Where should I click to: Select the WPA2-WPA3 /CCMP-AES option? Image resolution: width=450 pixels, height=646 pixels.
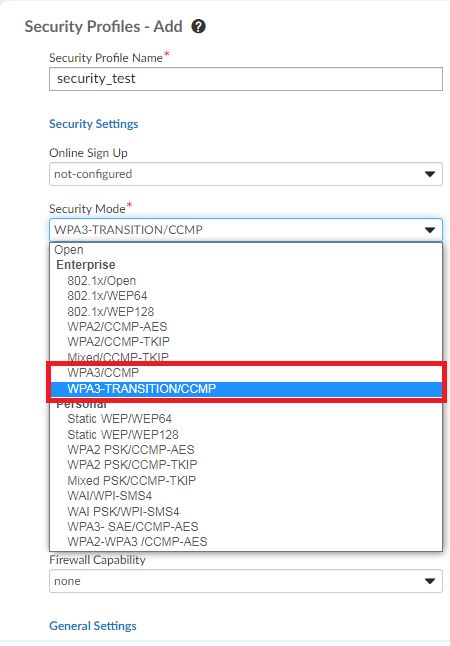[x=246, y=542]
